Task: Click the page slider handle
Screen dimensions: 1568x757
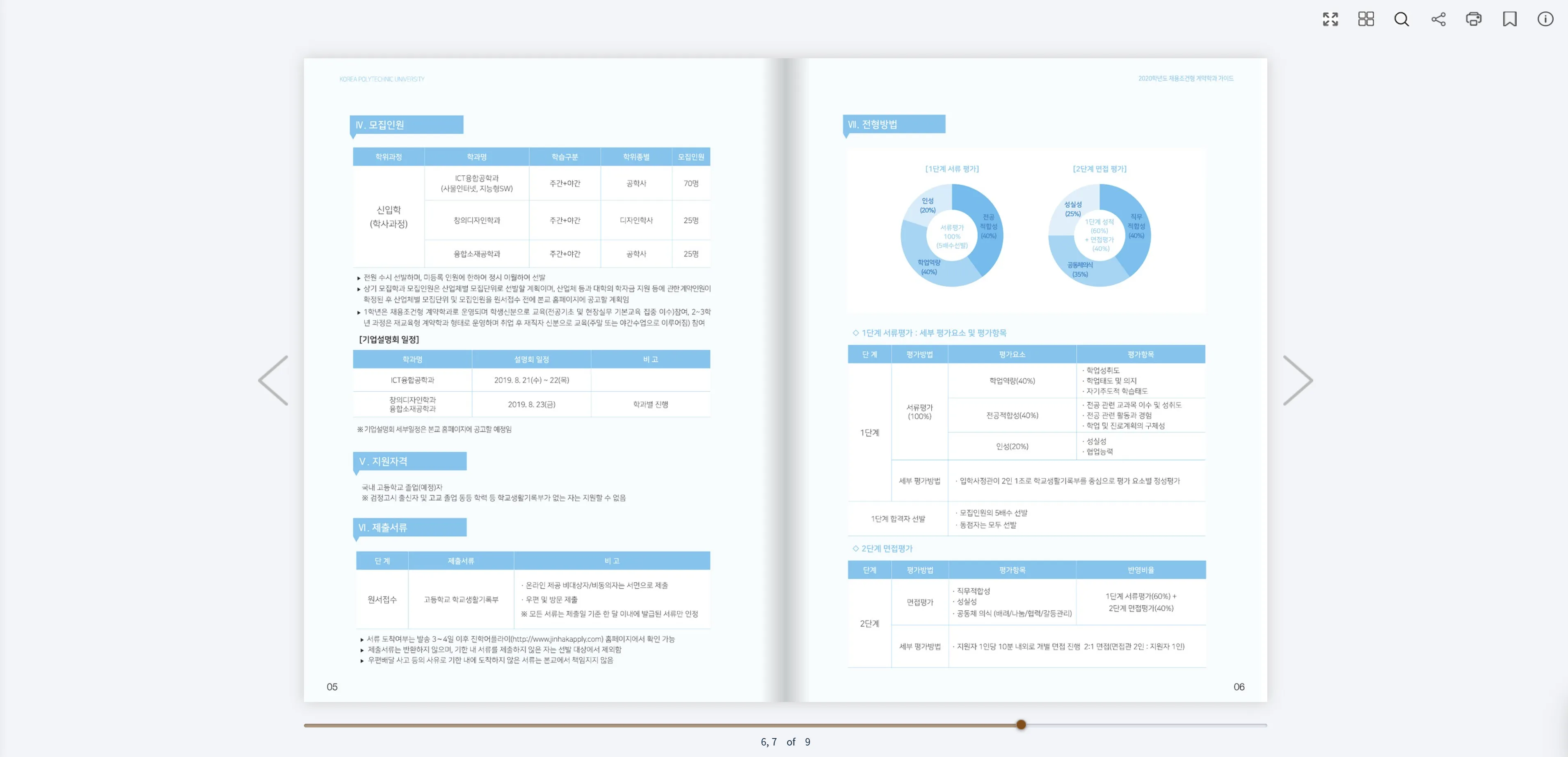Action: pos(1021,725)
